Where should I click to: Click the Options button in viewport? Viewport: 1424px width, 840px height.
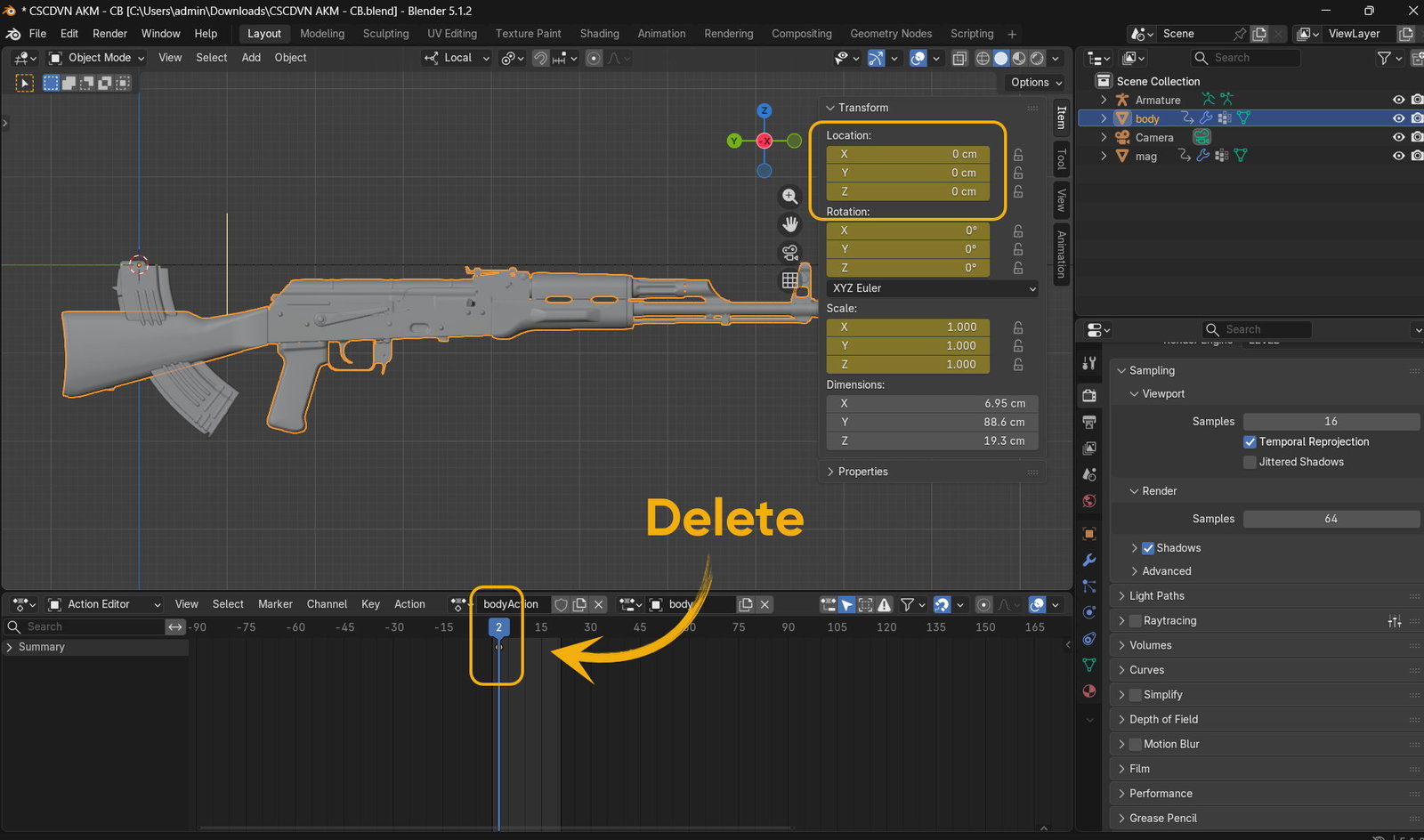tap(1036, 82)
